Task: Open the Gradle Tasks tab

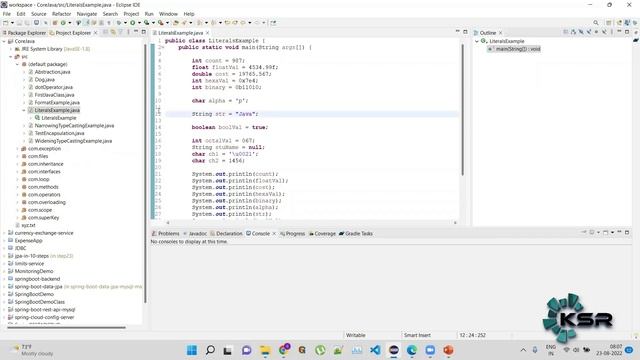Action: pyautogui.click(x=356, y=233)
